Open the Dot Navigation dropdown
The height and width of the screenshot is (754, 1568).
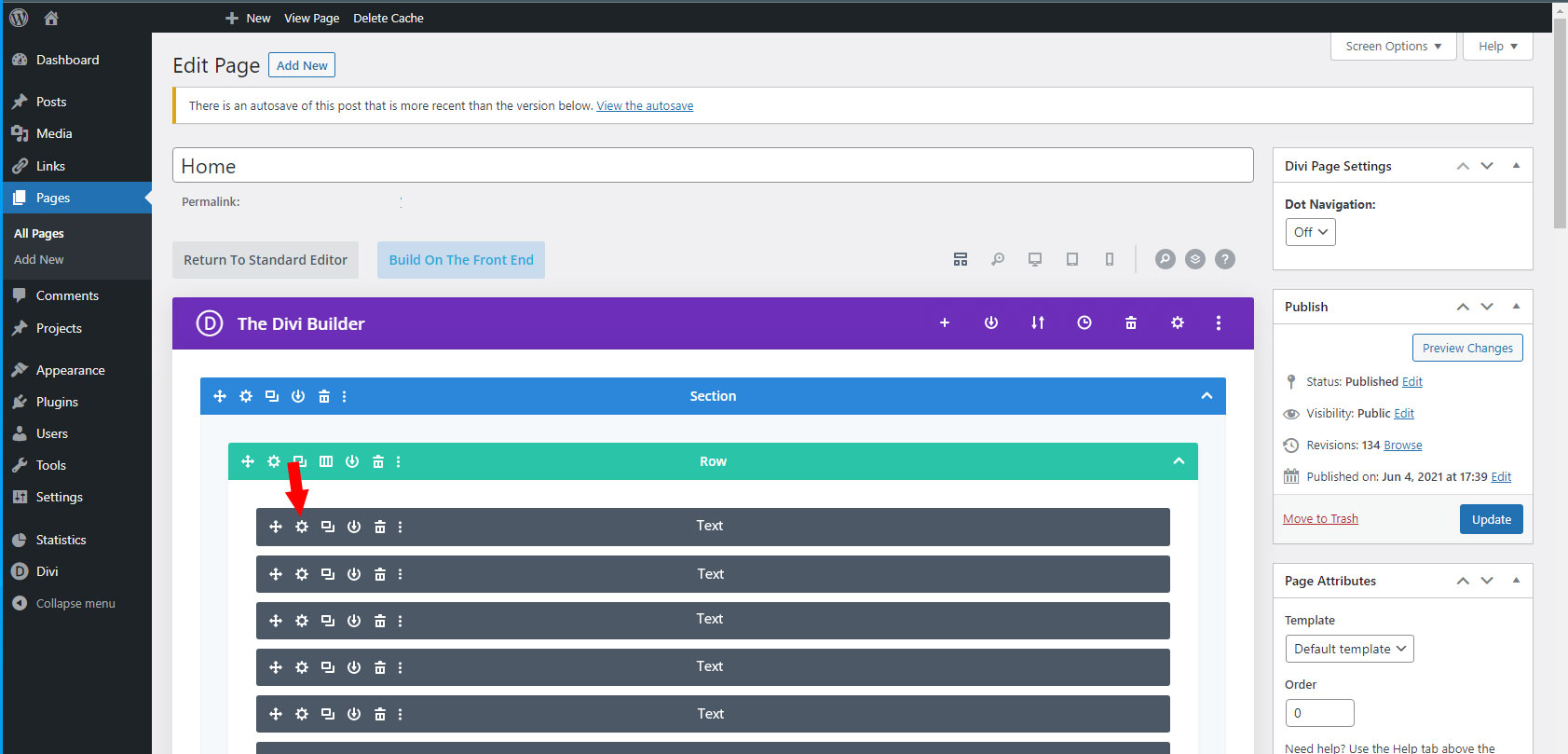pos(1310,232)
